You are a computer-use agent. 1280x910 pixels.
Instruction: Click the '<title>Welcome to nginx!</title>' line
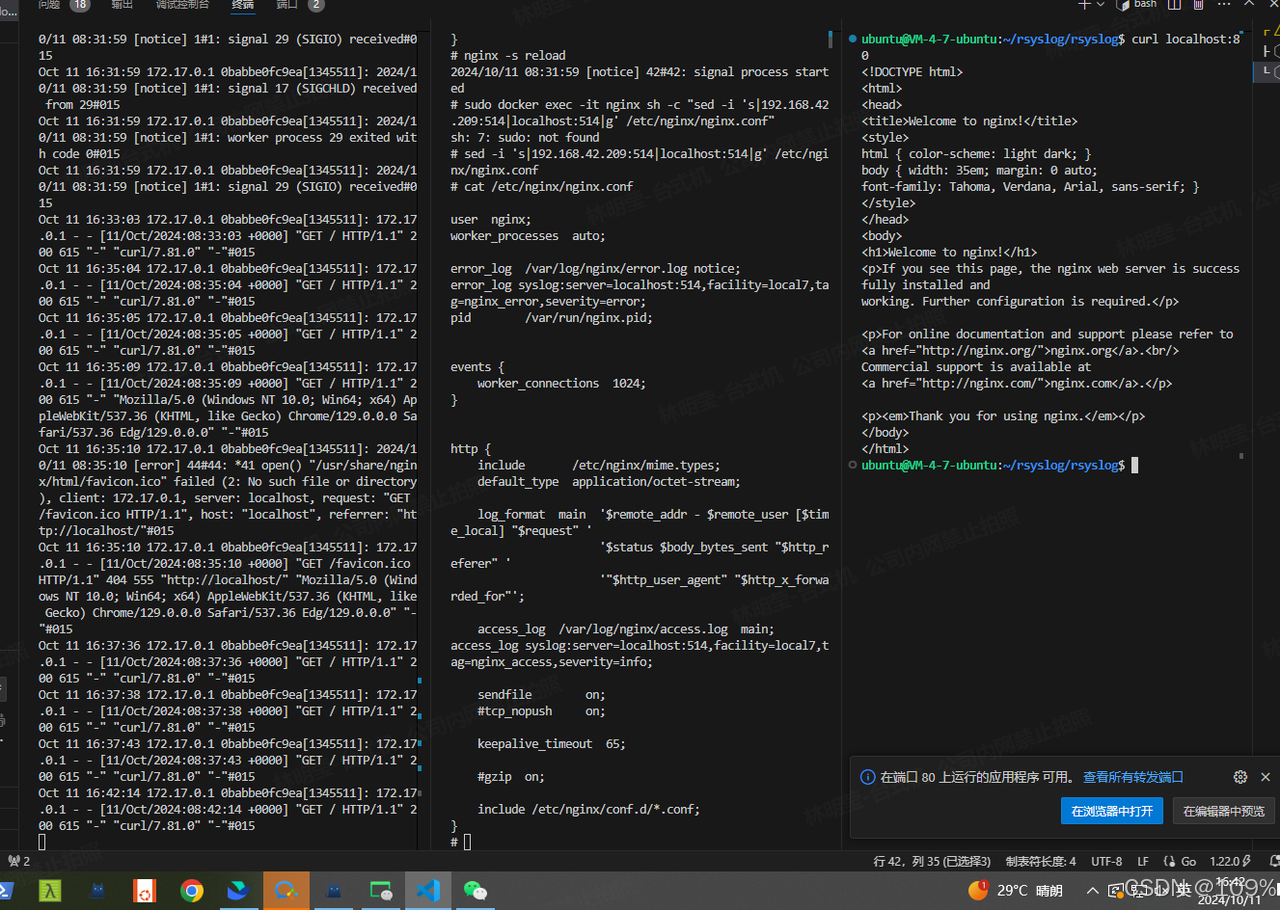click(x=970, y=121)
